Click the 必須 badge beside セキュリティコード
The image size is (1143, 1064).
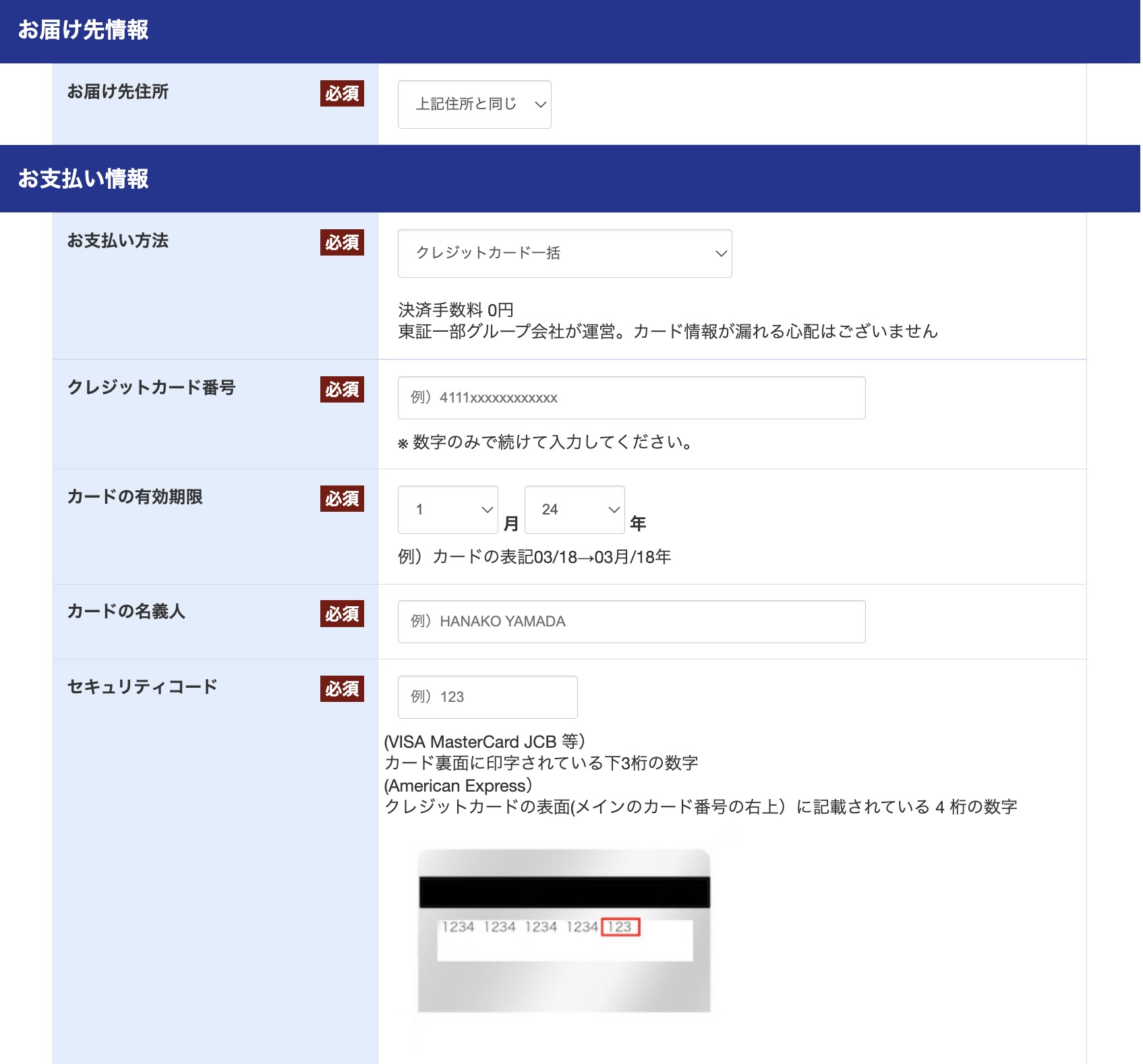[x=342, y=688]
